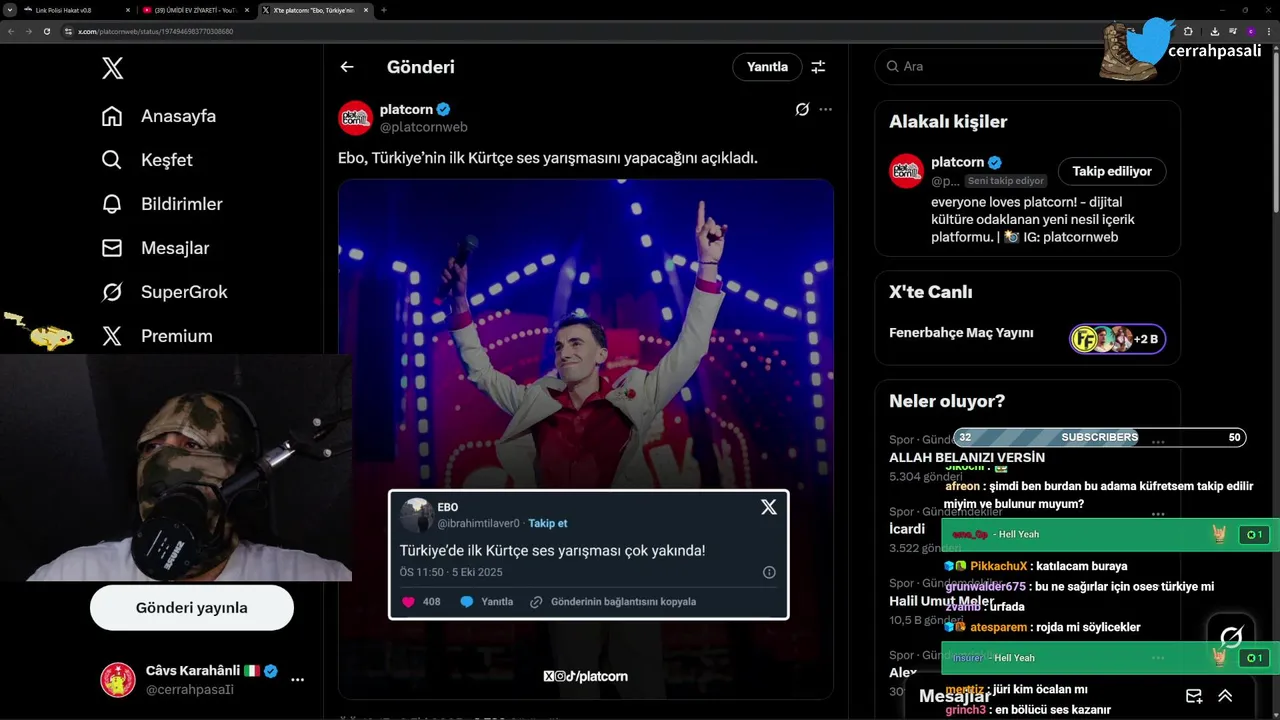Open account menu dots beside Câvs Karahânli

[297, 680]
